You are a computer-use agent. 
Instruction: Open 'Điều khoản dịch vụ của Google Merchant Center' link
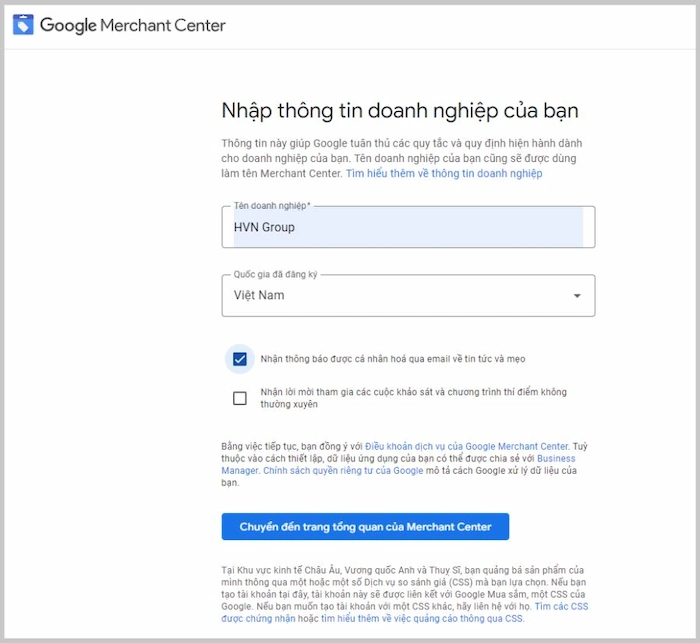(466, 446)
